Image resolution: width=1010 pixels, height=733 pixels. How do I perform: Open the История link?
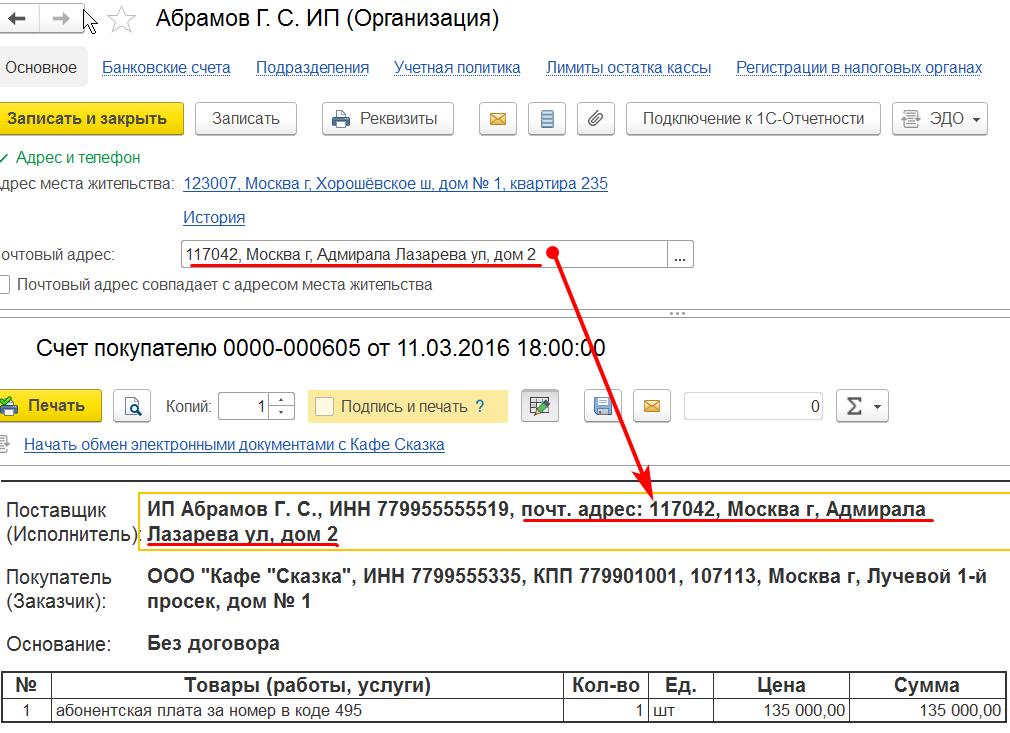point(214,218)
